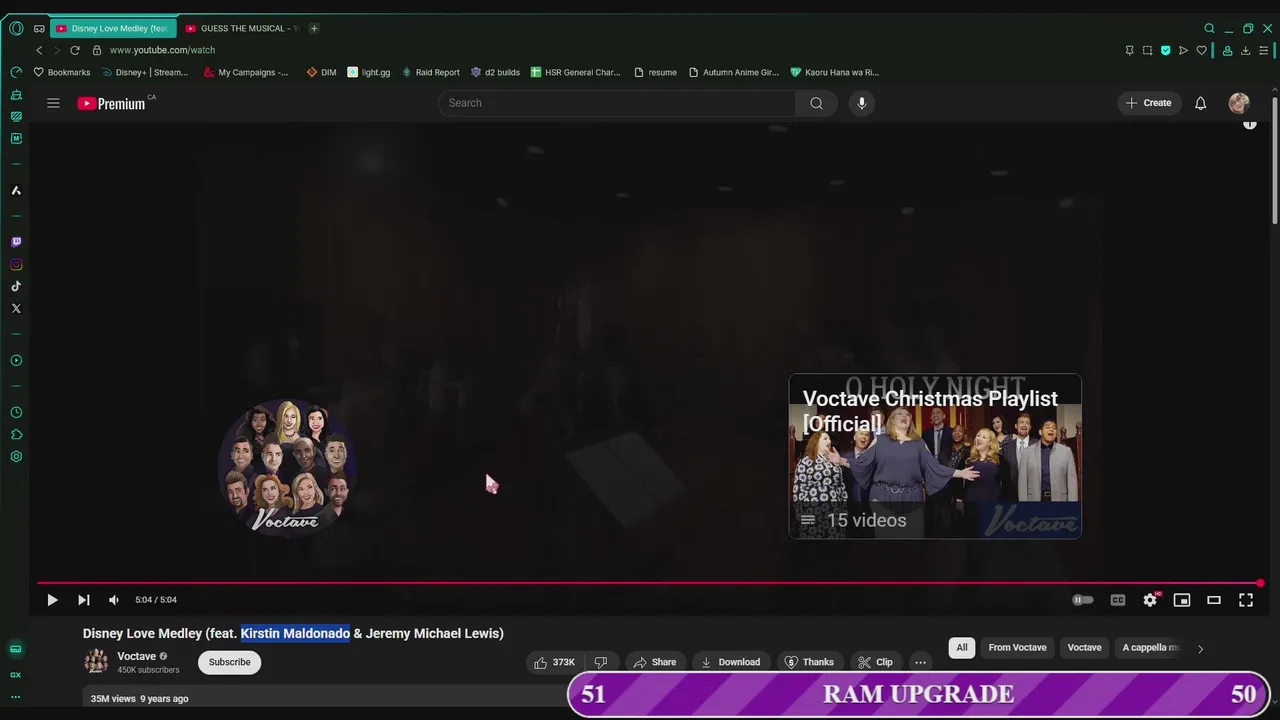Expand Opera sidebar three-dot menu
Screen dimensions: 1280x720
click(x=16, y=696)
